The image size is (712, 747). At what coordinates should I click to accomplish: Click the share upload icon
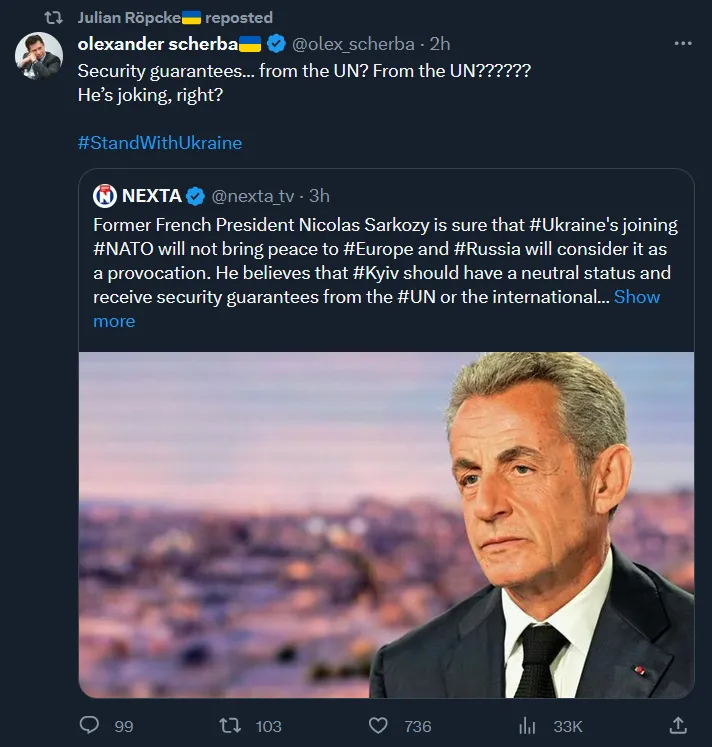pyautogui.click(x=677, y=725)
